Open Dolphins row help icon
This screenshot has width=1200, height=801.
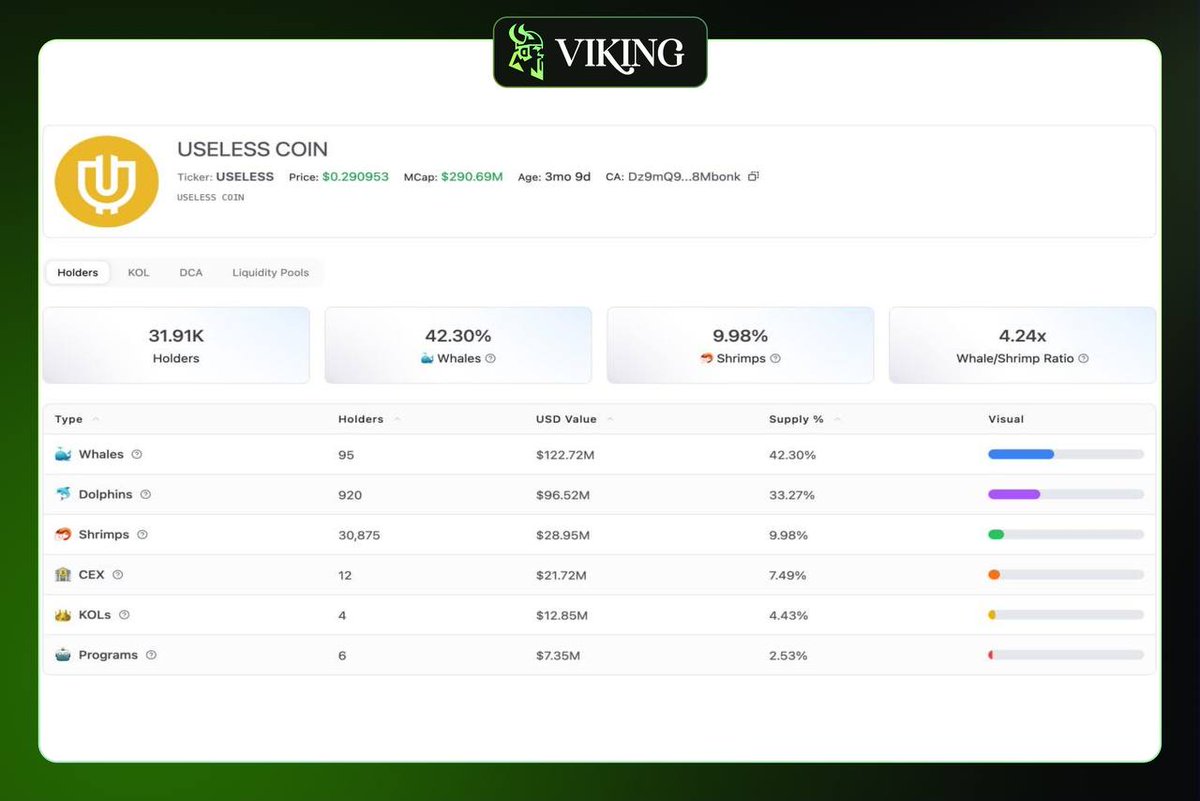pyautogui.click(x=145, y=494)
